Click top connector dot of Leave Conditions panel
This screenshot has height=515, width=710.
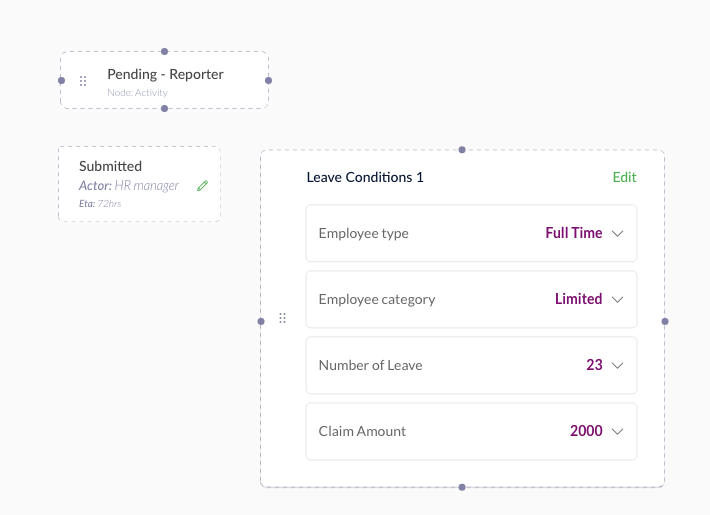click(x=462, y=150)
